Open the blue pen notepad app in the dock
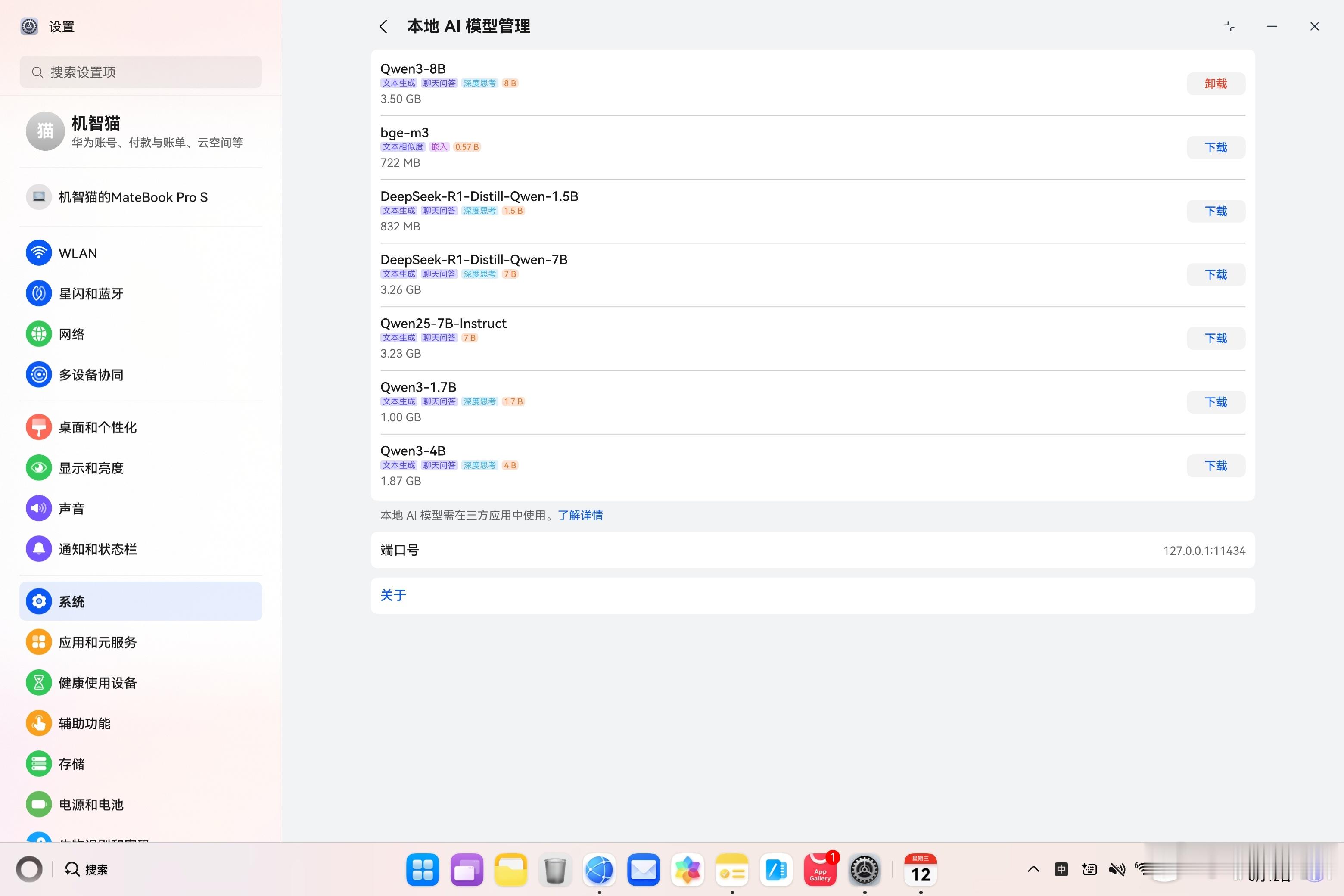 click(x=776, y=870)
